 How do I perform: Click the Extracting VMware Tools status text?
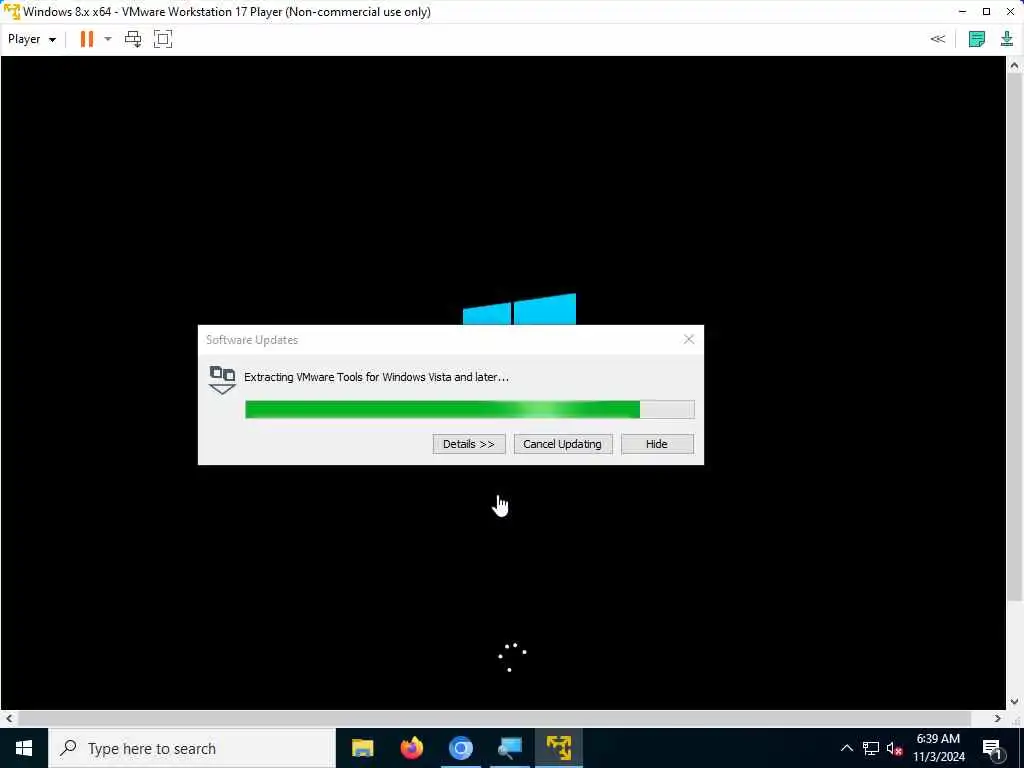(x=376, y=377)
